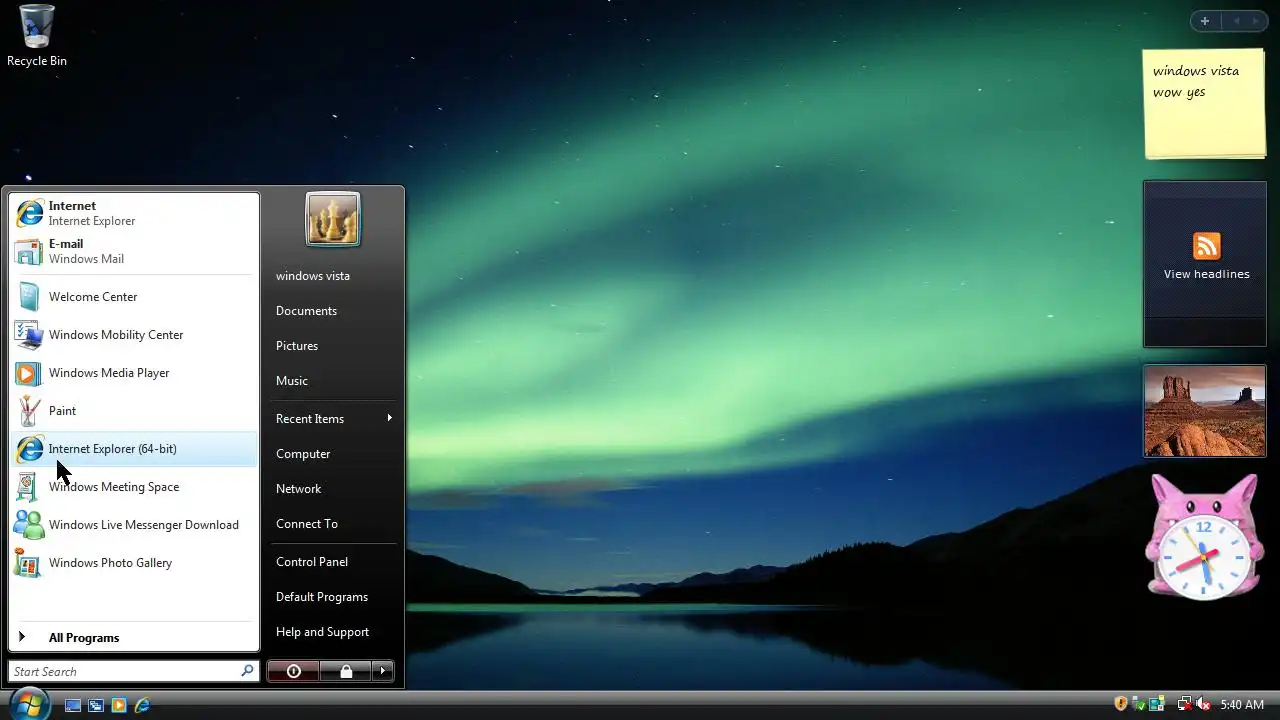This screenshot has height=720, width=1280.
Task: Click Switch Between Windows in Quick Launch
Action: (x=96, y=705)
